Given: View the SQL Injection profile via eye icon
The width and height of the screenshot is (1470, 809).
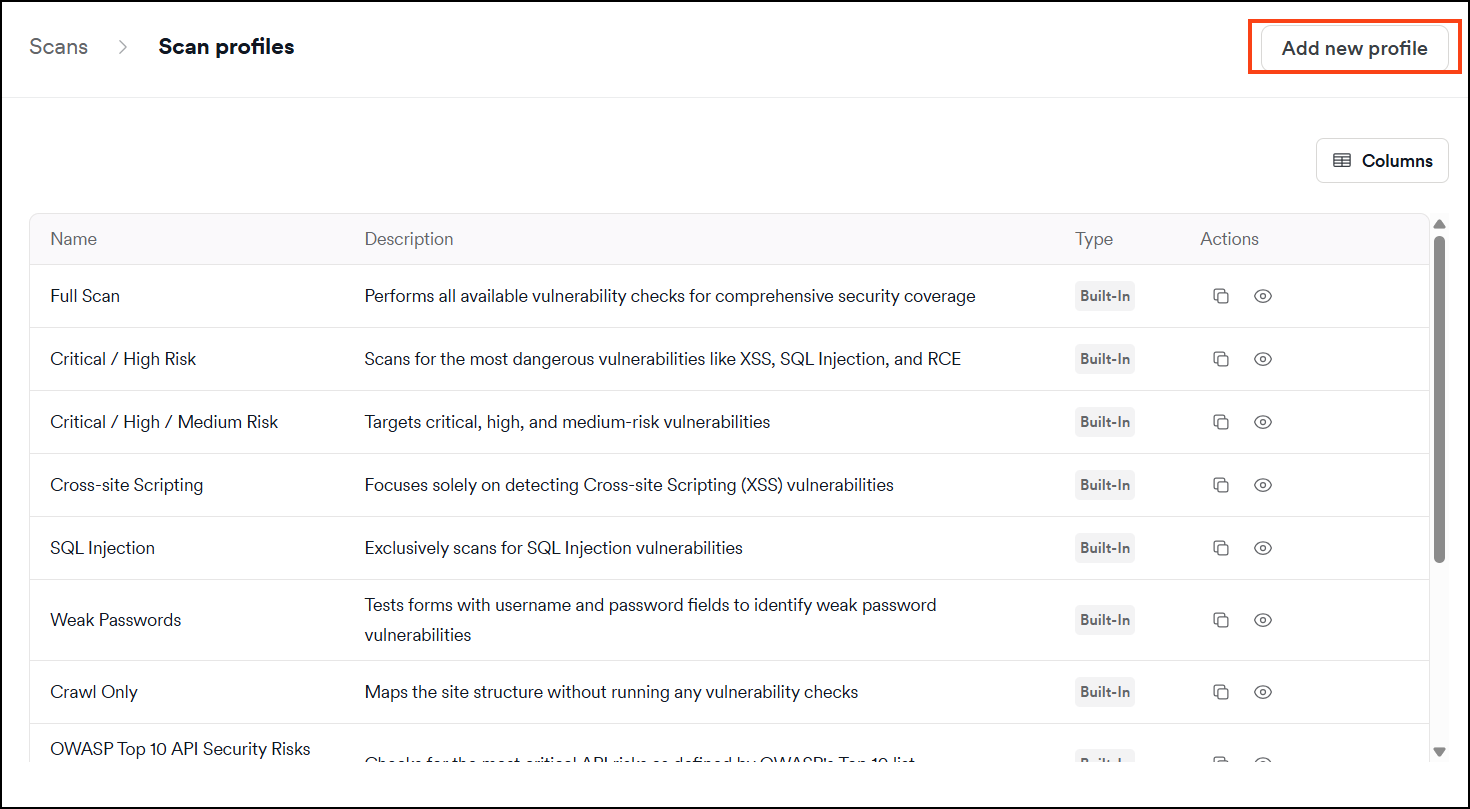Looking at the screenshot, I should 1263,548.
